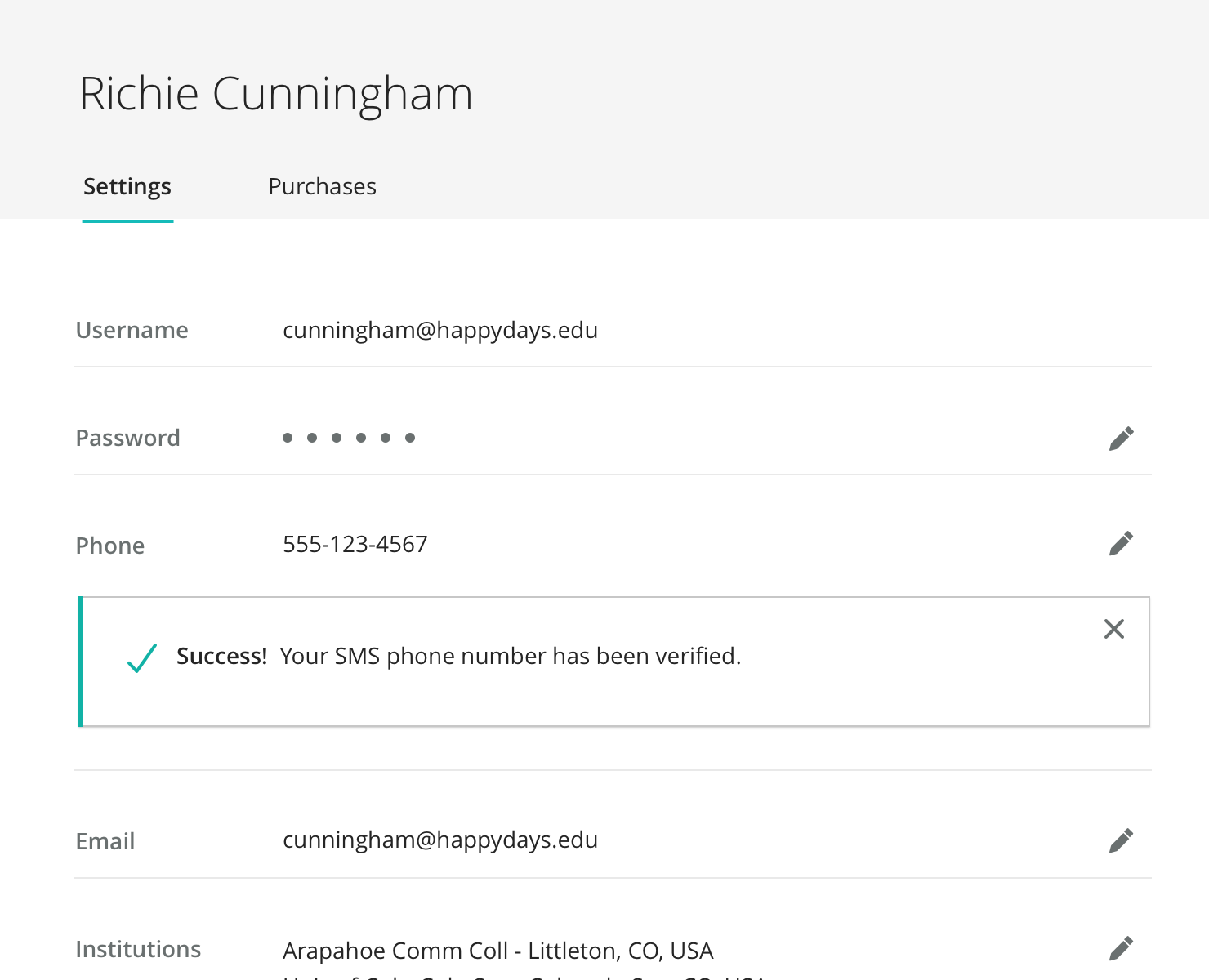Viewport: 1209px width, 980px height.
Task: Click the username value cunningham@happydays.edu
Action: (439, 331)
